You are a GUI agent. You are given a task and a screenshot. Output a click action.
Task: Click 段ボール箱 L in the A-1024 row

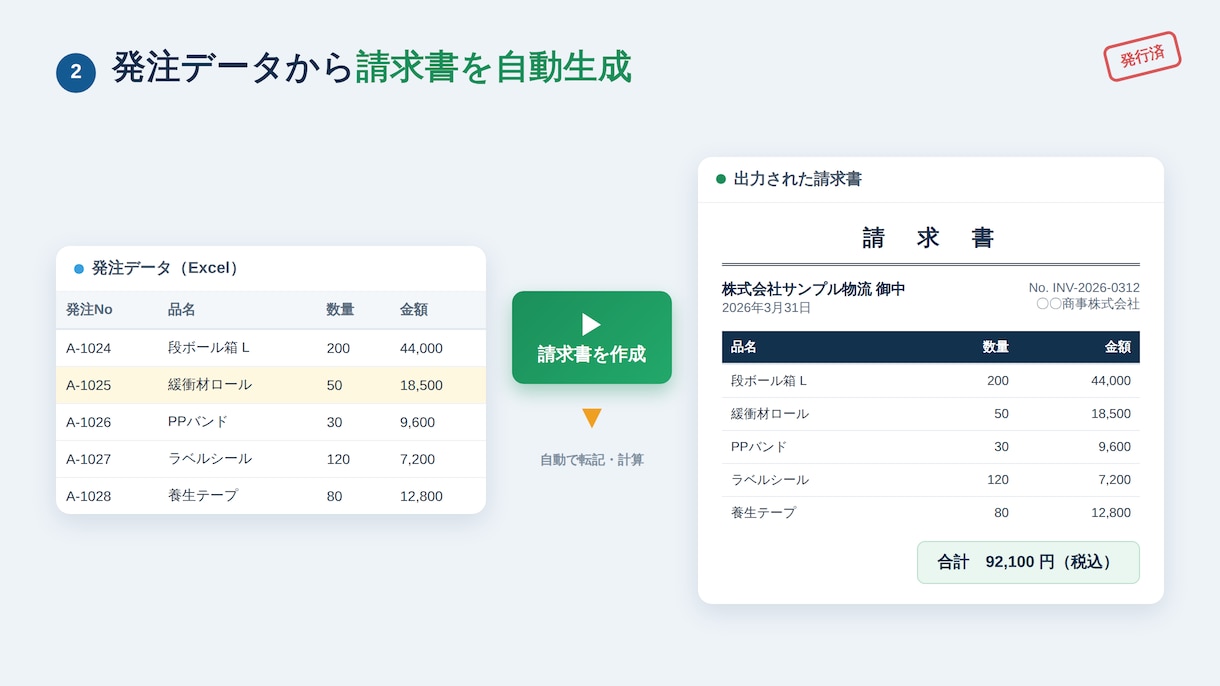click(x=208, y=348)
